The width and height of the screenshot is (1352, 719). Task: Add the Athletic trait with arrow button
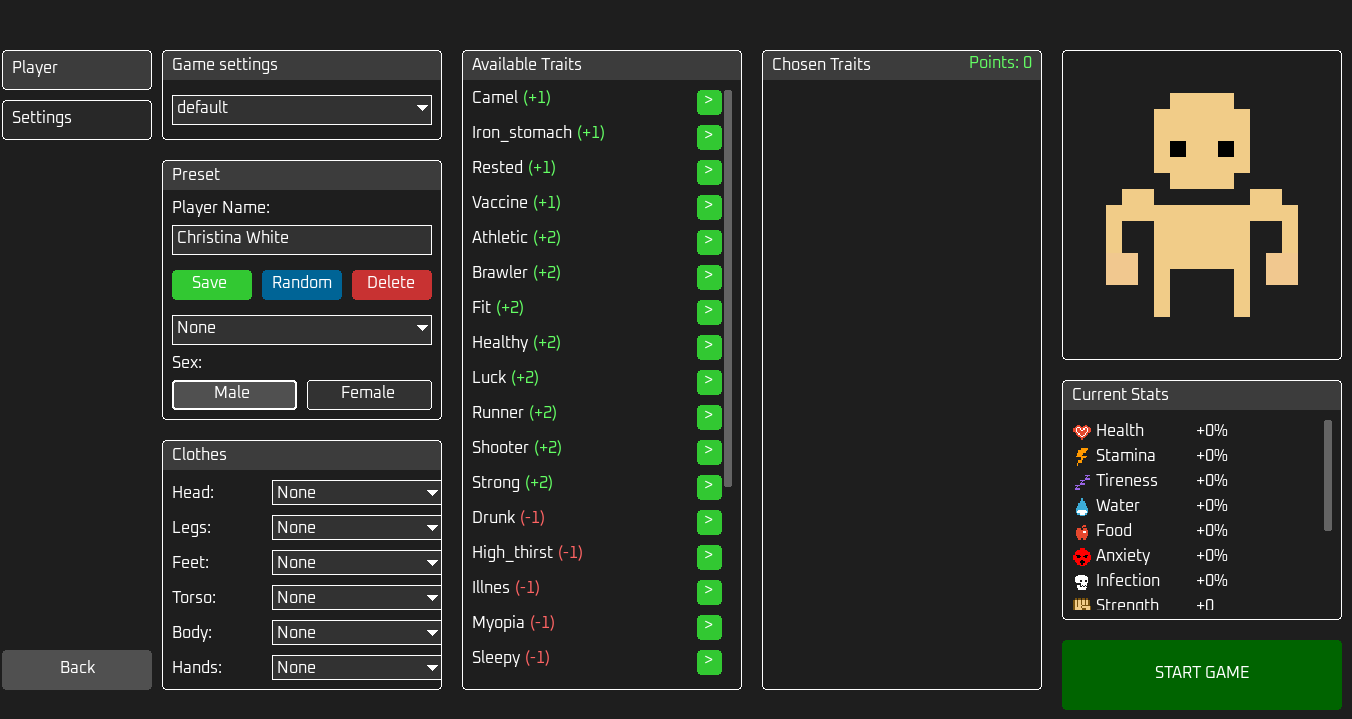click(x=709, y=241)
